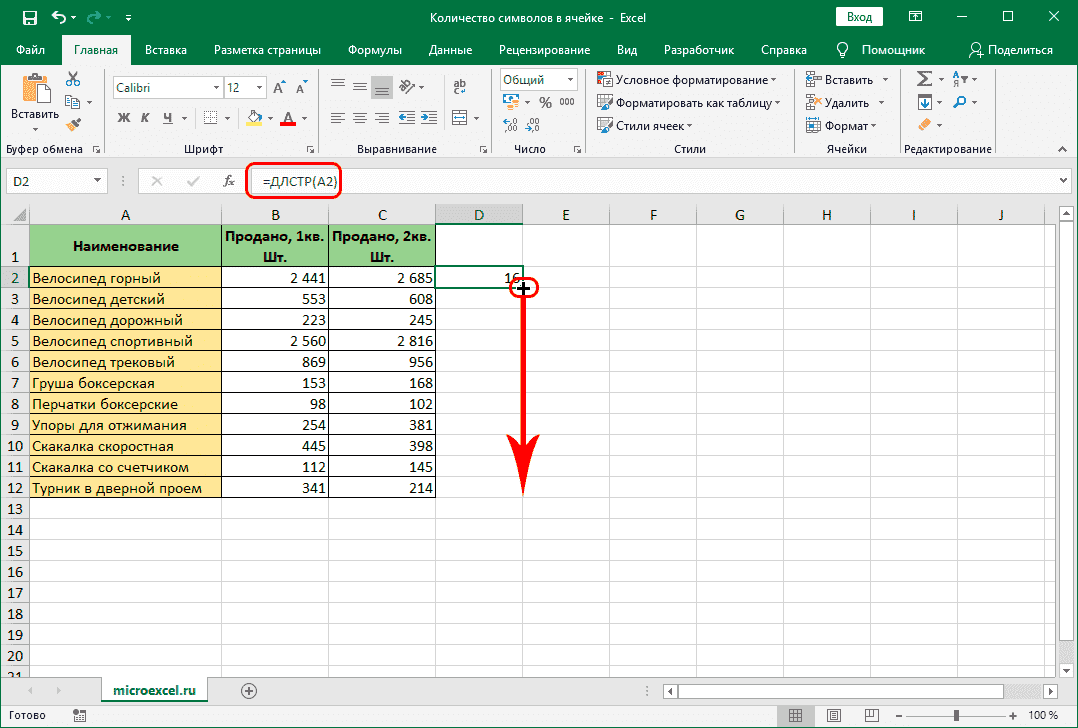Select the Format Painter brush icon
The image size is (1078, 728).
pyautogui.click(x=73, y=124)
